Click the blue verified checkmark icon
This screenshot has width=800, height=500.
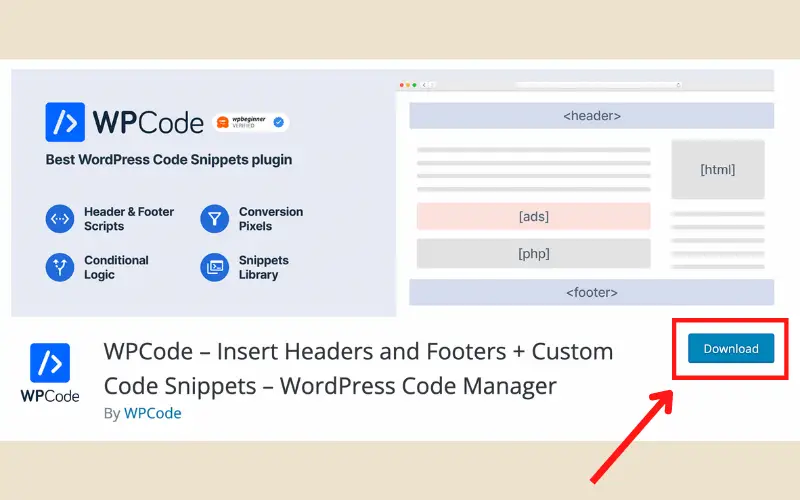(x=279, y=122)
